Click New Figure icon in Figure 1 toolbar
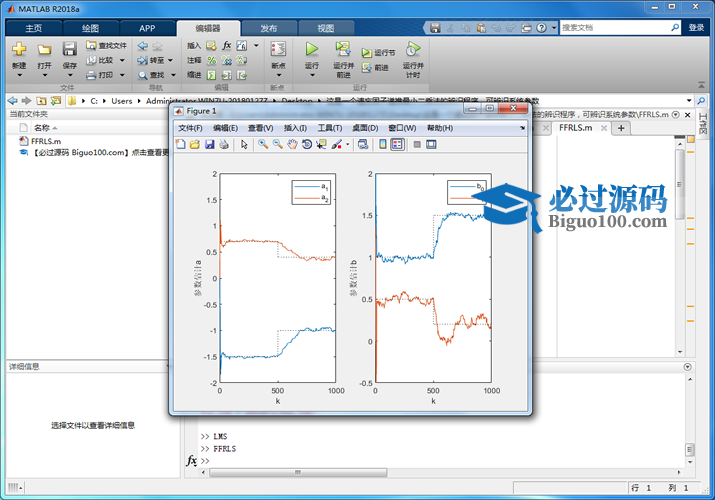The width and height of the screenshot is (715, 500). click(x=181, y=144)
